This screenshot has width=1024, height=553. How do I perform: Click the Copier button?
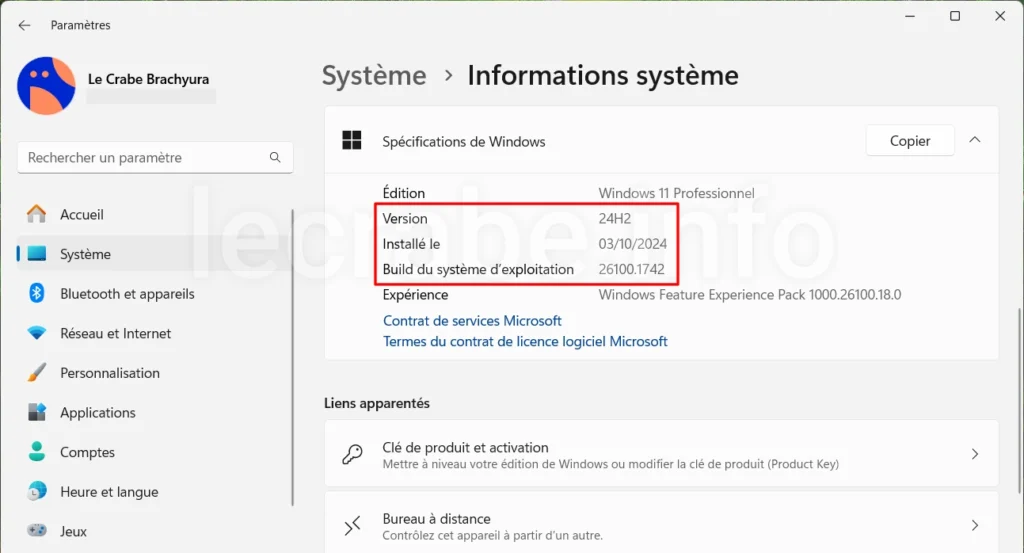(x=910, y=141)
